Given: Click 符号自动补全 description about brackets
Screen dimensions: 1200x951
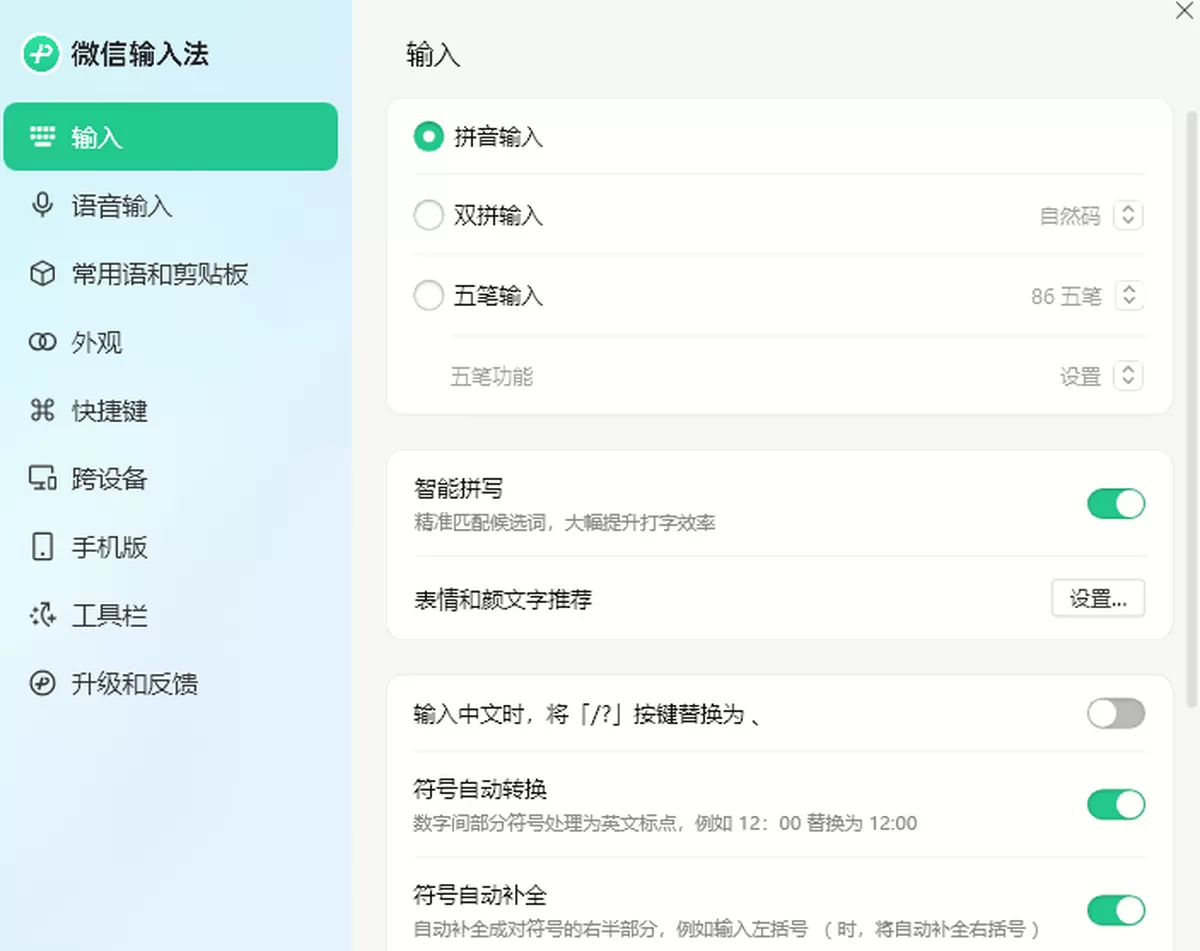Looking at the screenshot, I should pyautogui.click(x=728, y=928).
